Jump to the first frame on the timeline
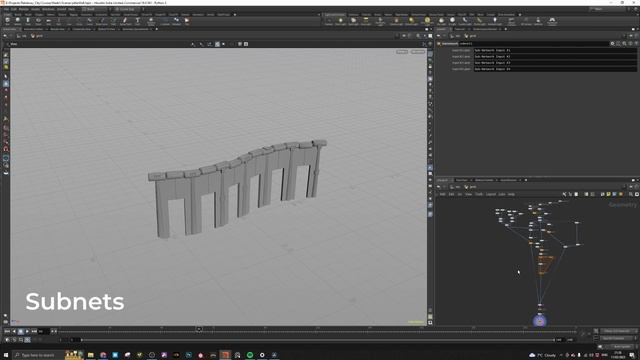Image resolution: width=640 pixels, height=360 pixels. (x=7, y=331)
